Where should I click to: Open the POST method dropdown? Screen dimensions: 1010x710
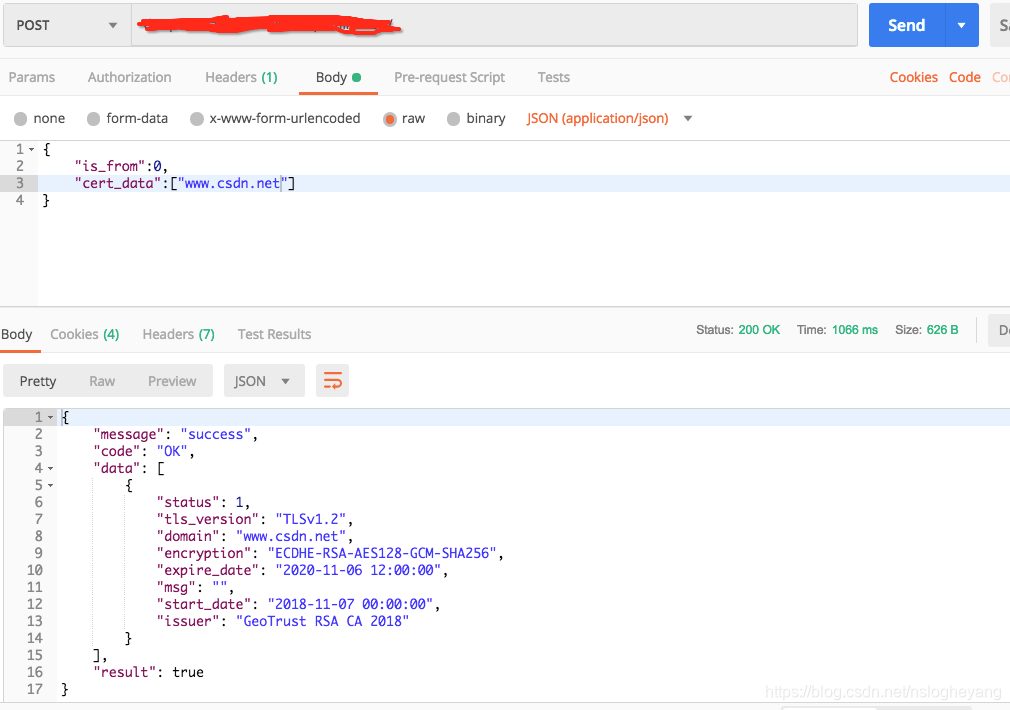67,25
